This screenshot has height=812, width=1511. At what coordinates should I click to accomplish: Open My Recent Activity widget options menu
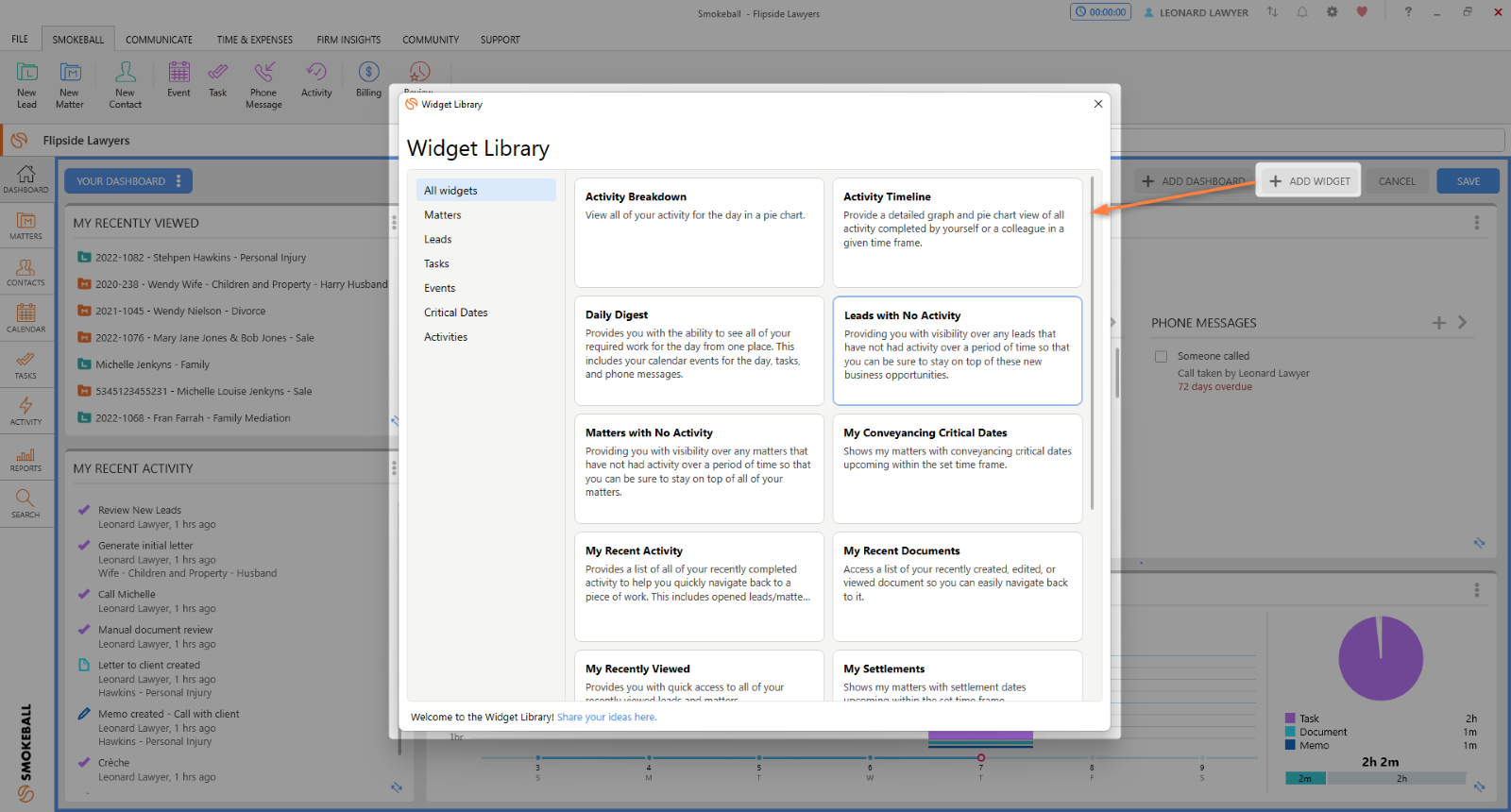394,468
